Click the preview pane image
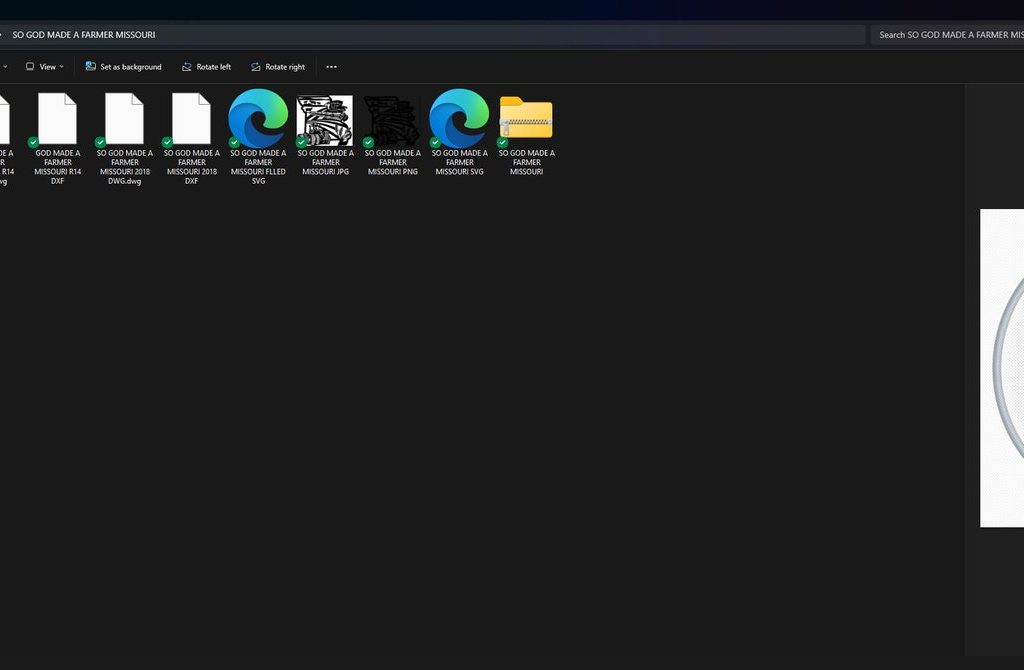 pos(1001,367)
